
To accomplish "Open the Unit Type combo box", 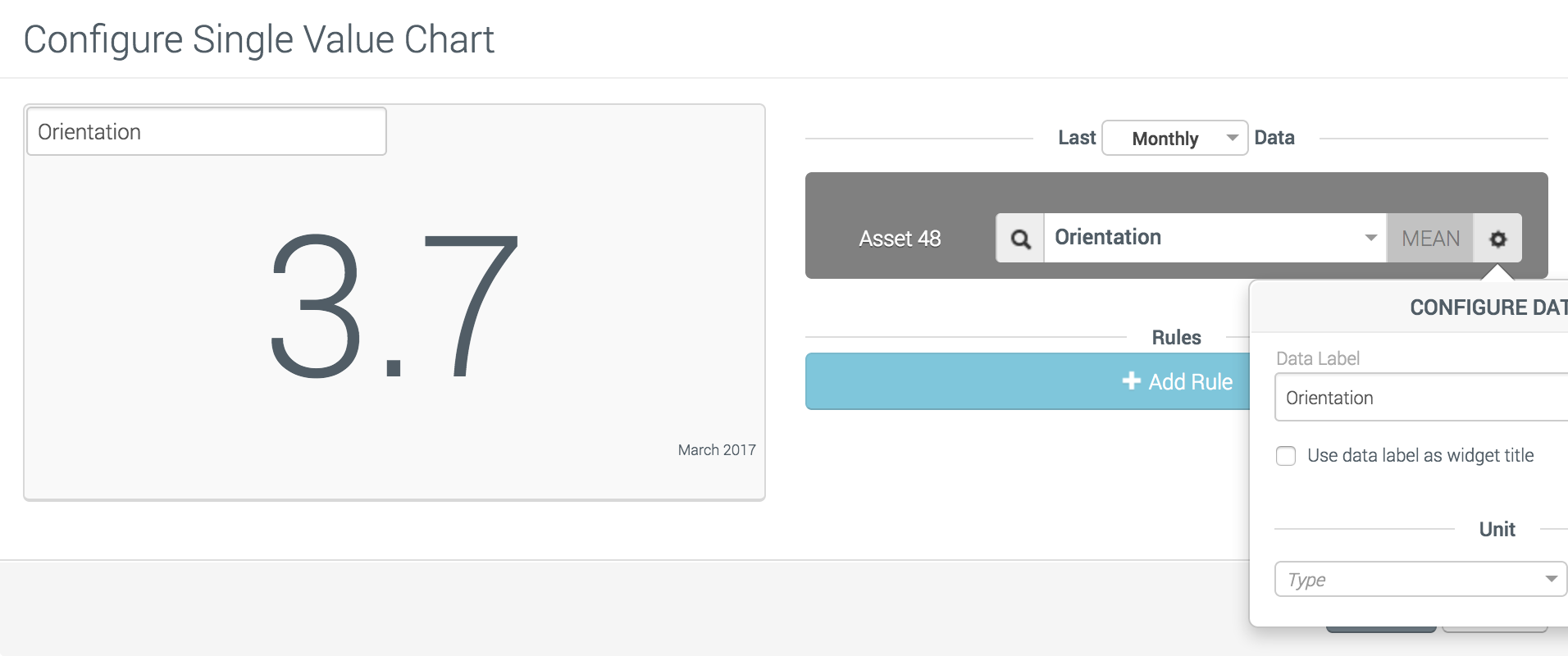I will [1411, 580].
